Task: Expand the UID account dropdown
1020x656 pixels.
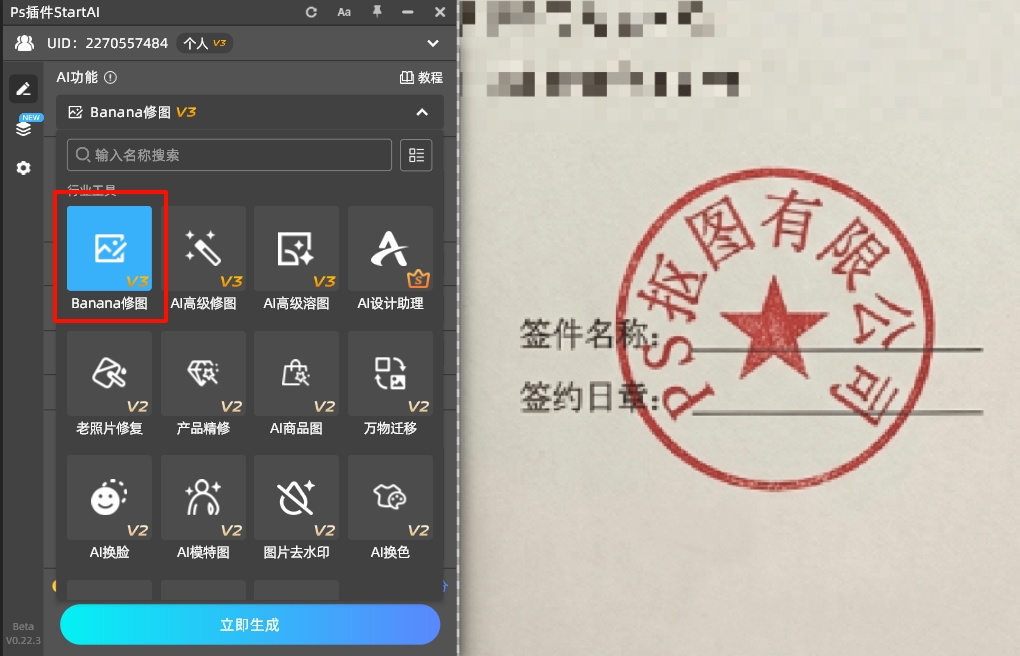Action: 432,43
